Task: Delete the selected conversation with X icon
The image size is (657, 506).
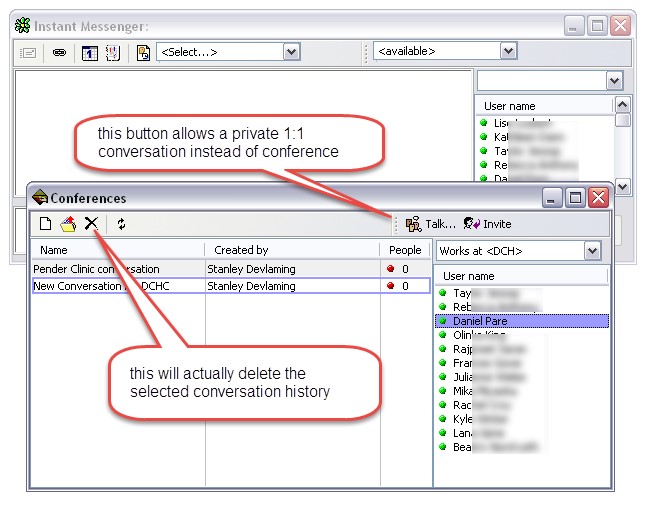Action: coord(91,224)
